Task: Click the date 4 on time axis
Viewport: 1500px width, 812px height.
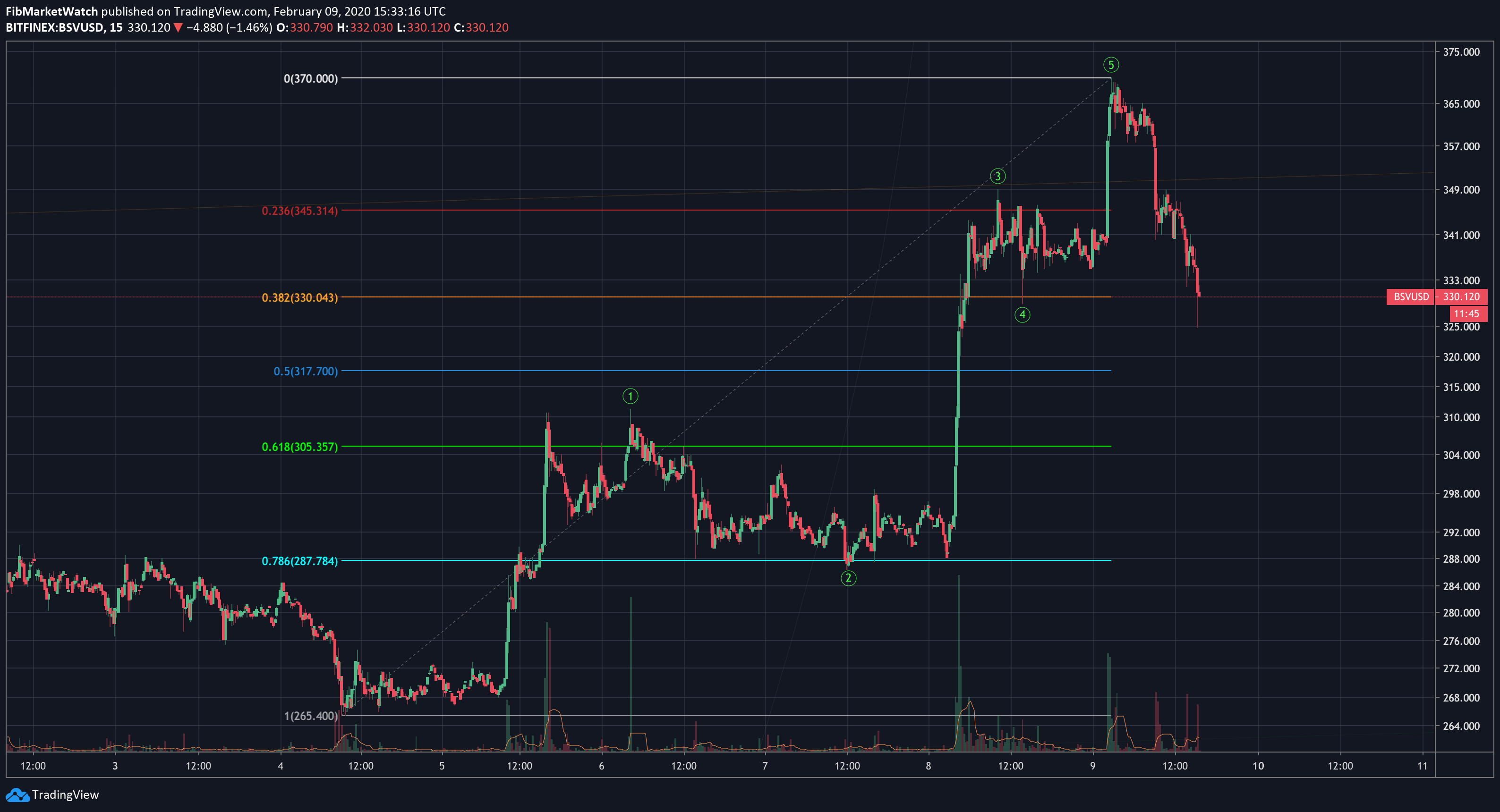Action: (281, 766)
